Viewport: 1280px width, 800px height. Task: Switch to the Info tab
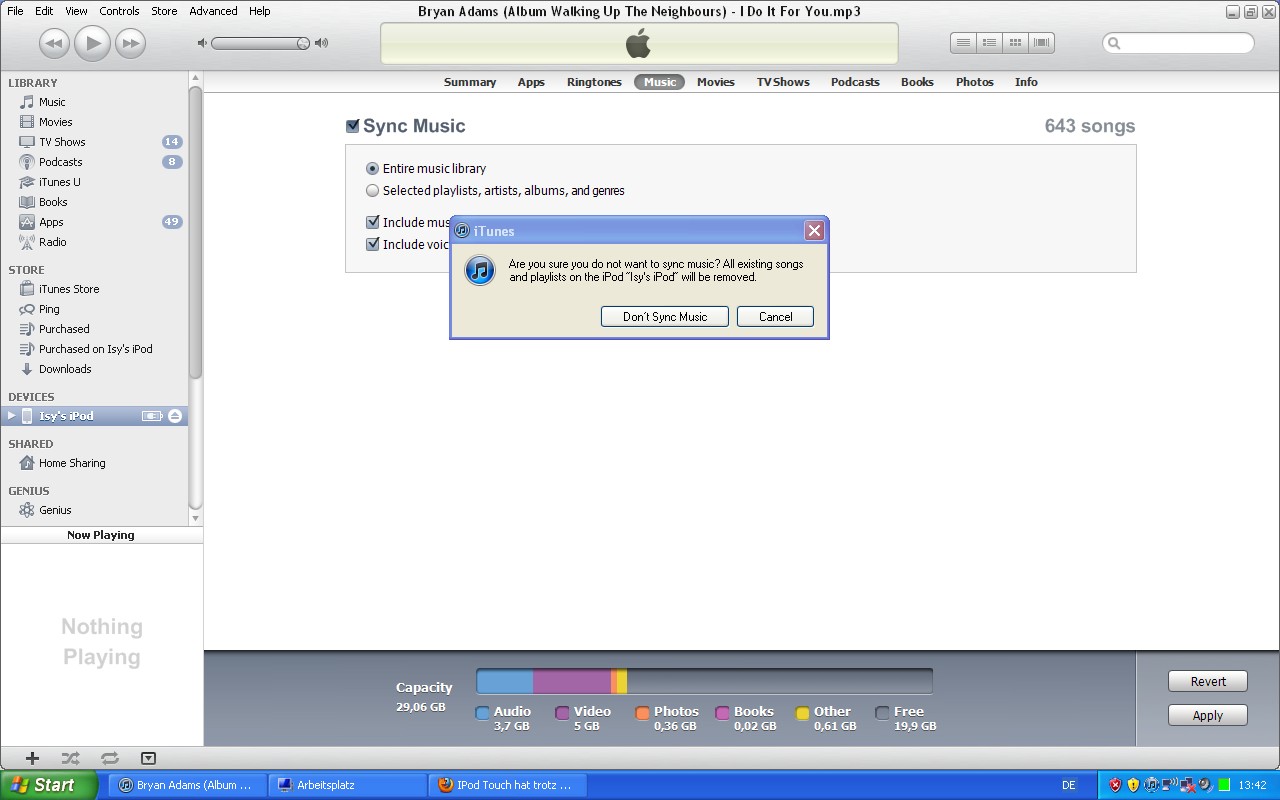1026,82
